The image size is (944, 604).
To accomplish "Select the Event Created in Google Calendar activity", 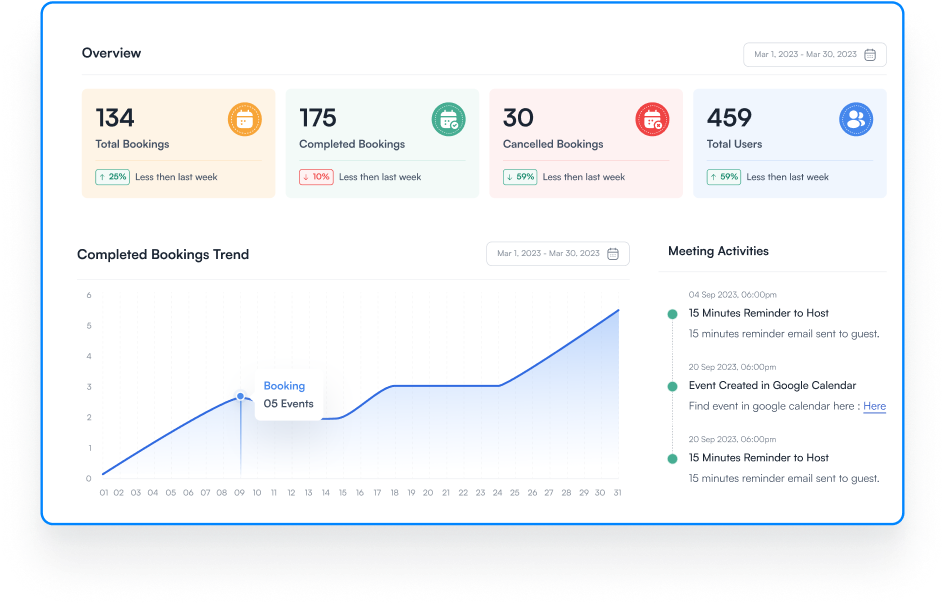I will point(772,386).
